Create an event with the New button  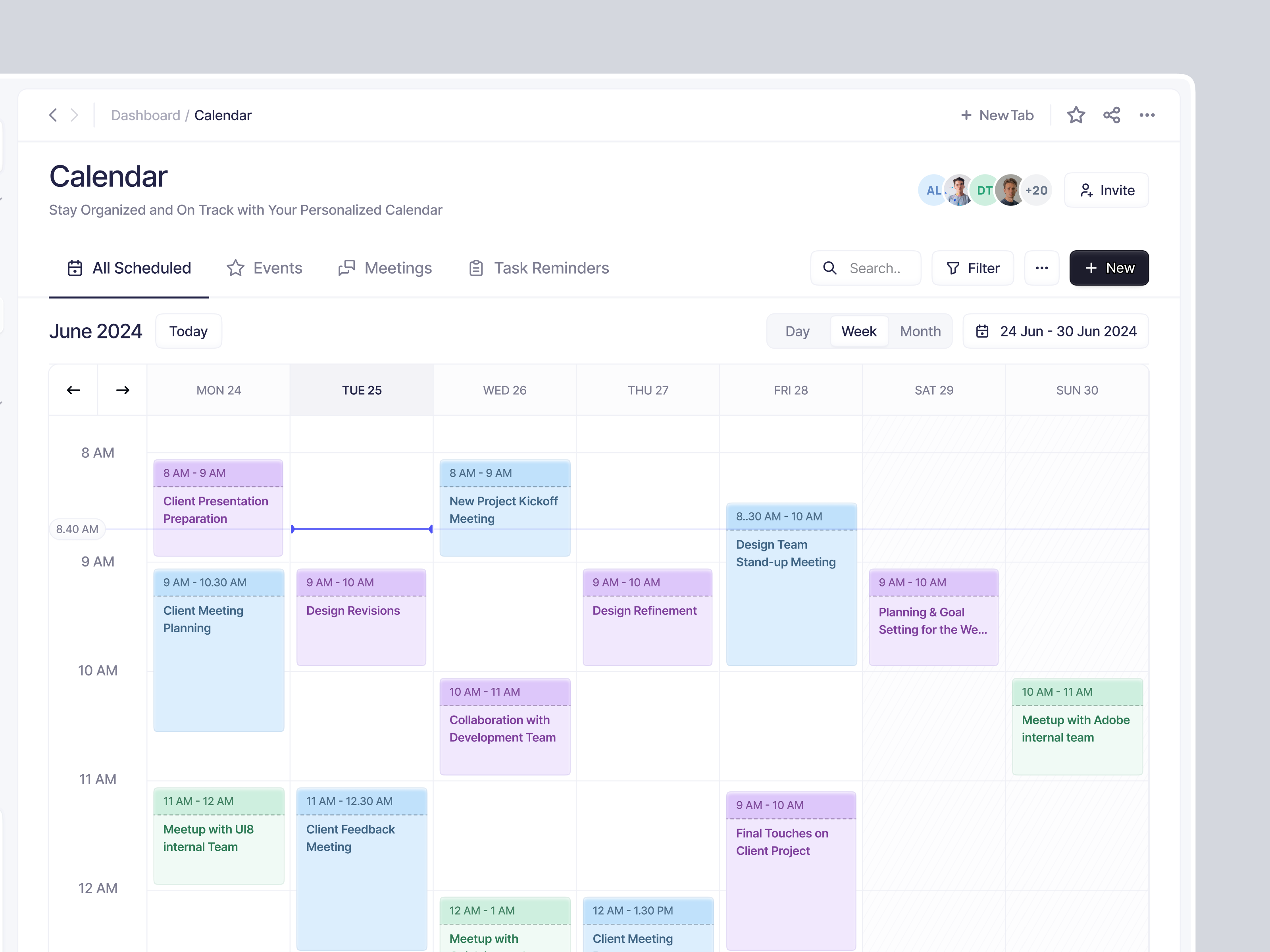[x=1108, y=267]
